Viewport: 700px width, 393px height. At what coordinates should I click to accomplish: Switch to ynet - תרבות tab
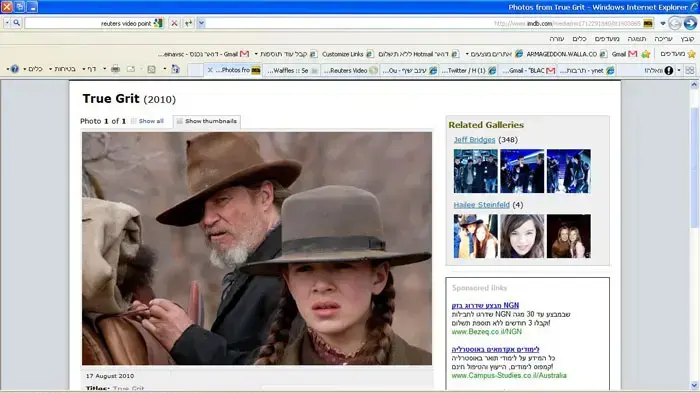click(587, 70)
